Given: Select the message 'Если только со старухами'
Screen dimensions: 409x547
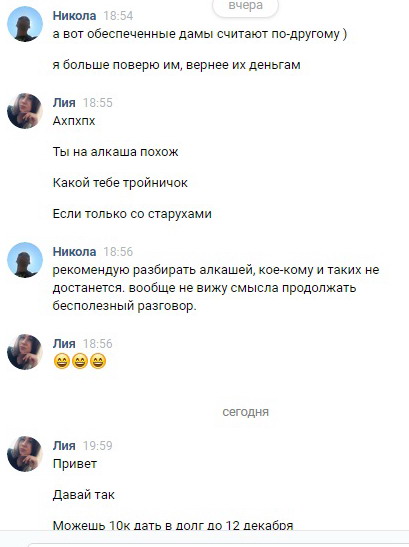Looking at the screenshot, I should [x=132, y=213].
